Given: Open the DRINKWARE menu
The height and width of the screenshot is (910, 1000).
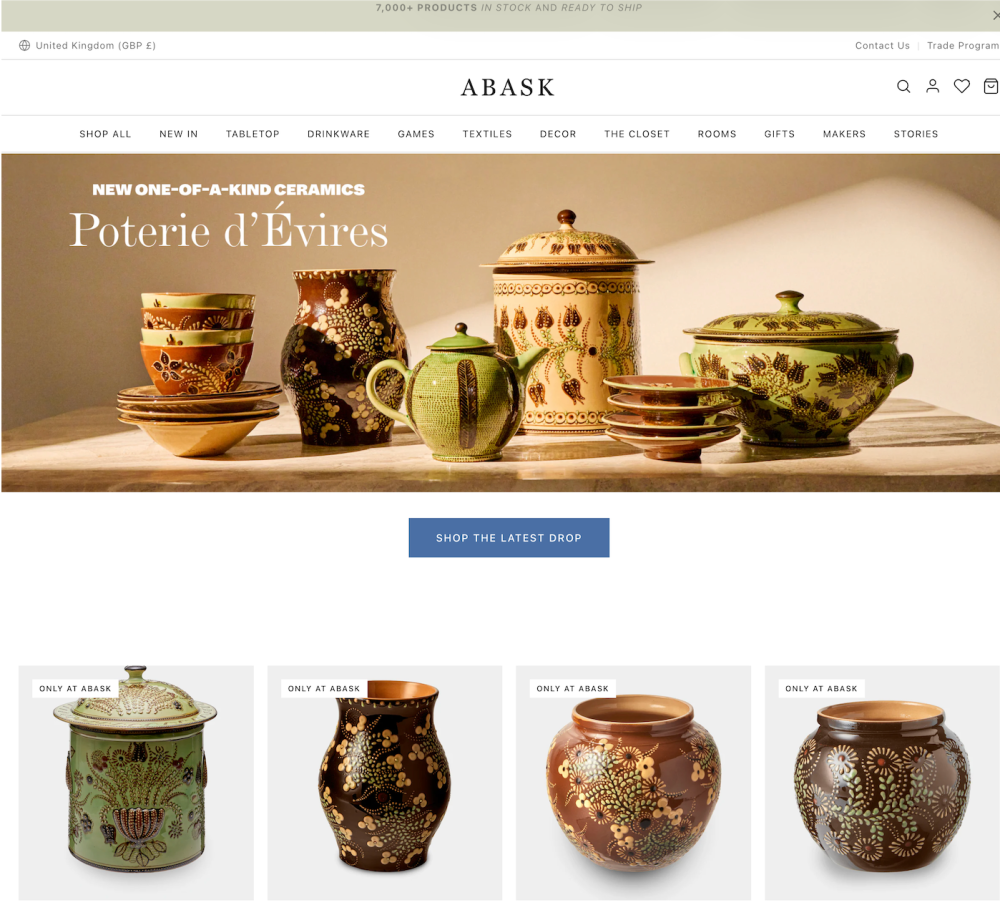Looking at the screenshot, I should [339, 134].
